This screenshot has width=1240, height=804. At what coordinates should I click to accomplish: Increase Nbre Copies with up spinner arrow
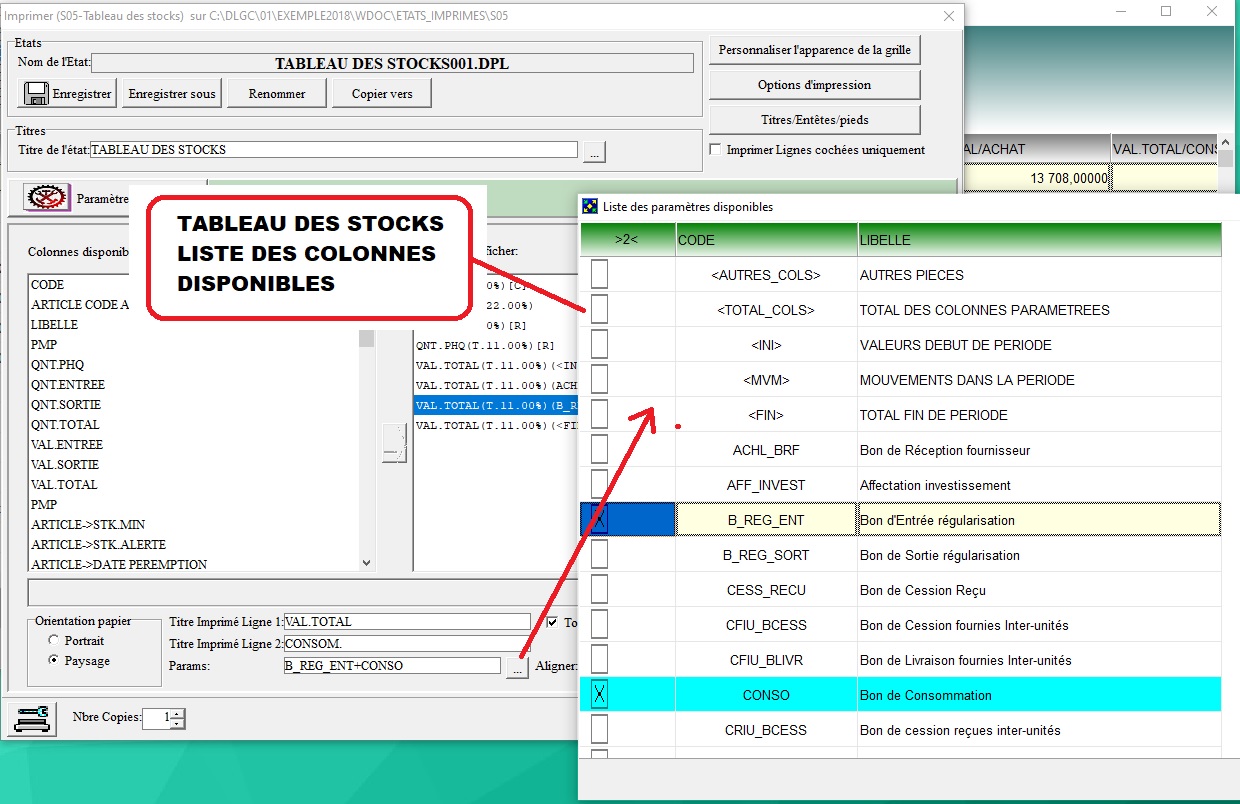point(177,713)
